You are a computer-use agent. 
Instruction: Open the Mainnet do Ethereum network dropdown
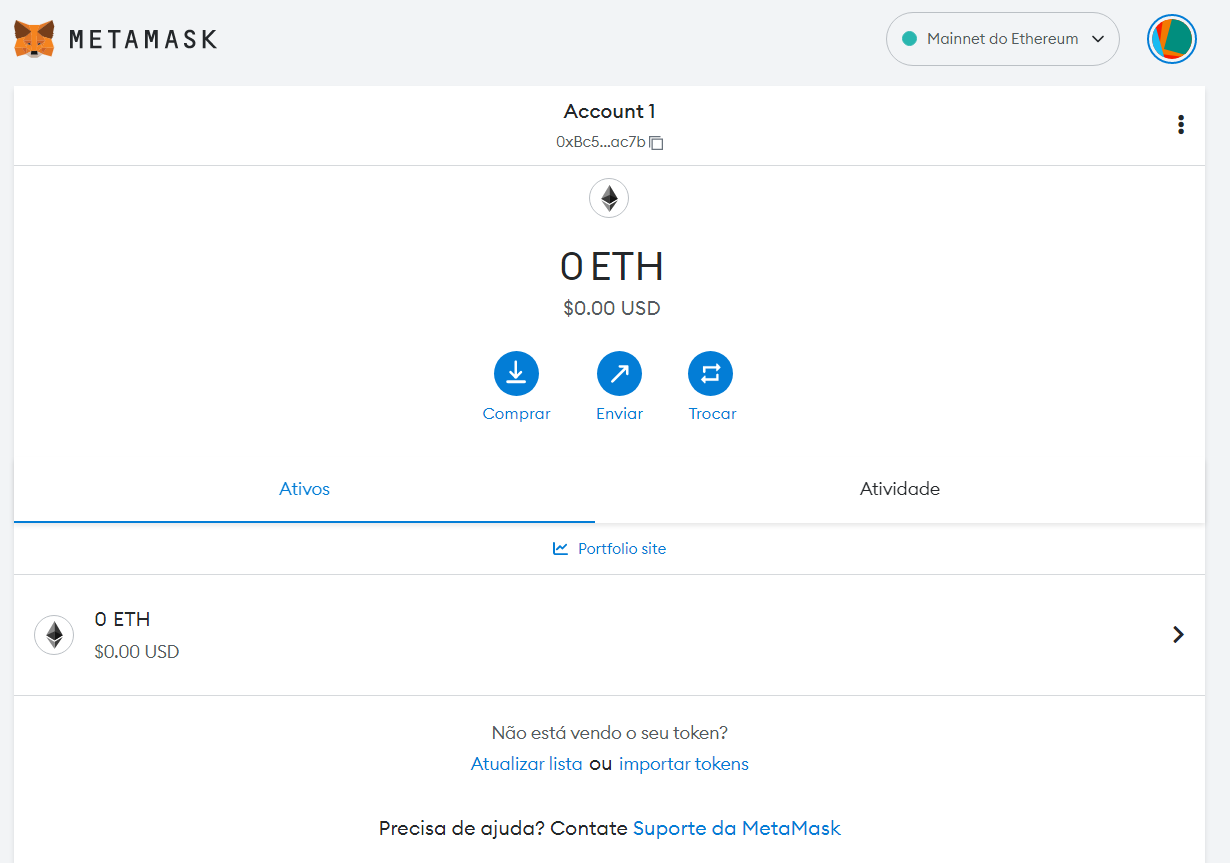[1000, 38]
